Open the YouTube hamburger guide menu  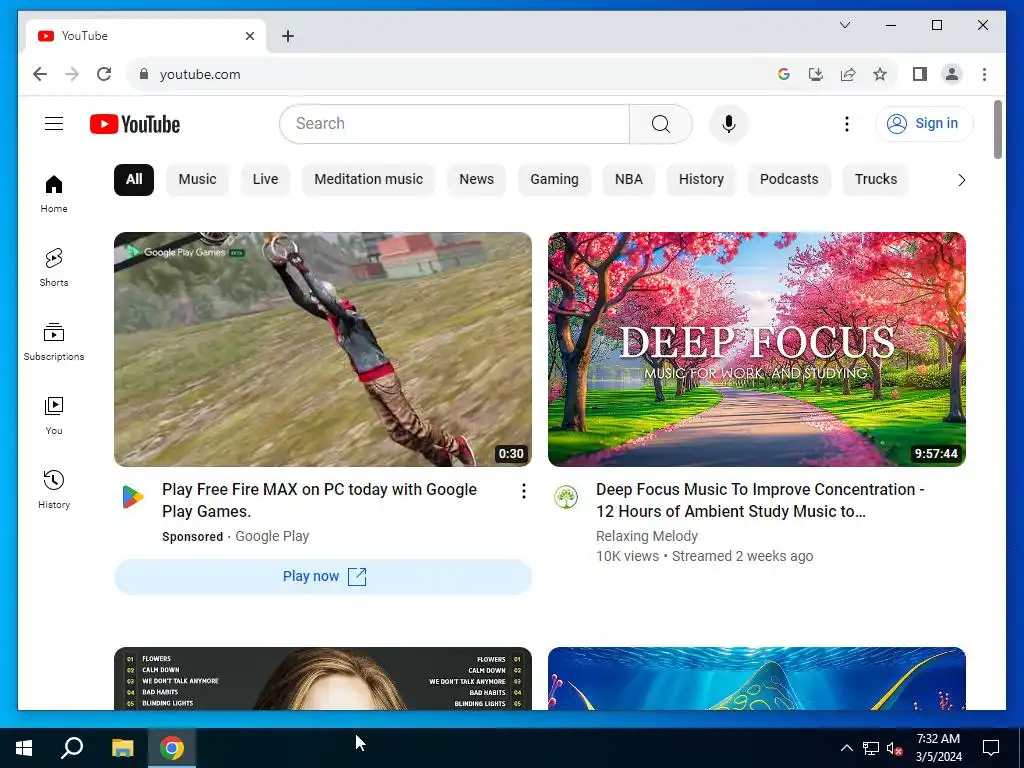point(54,123)
